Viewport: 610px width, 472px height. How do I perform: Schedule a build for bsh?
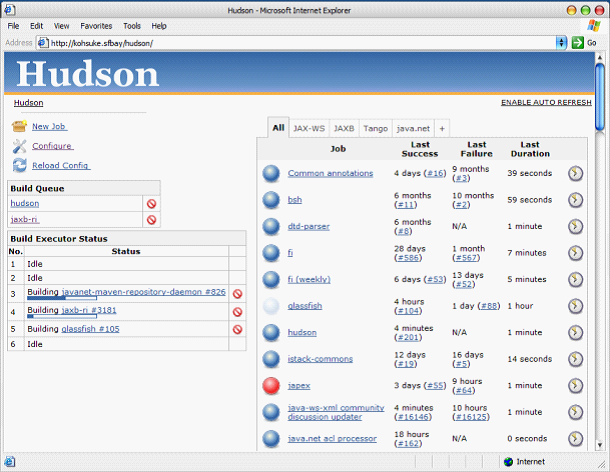575,200
